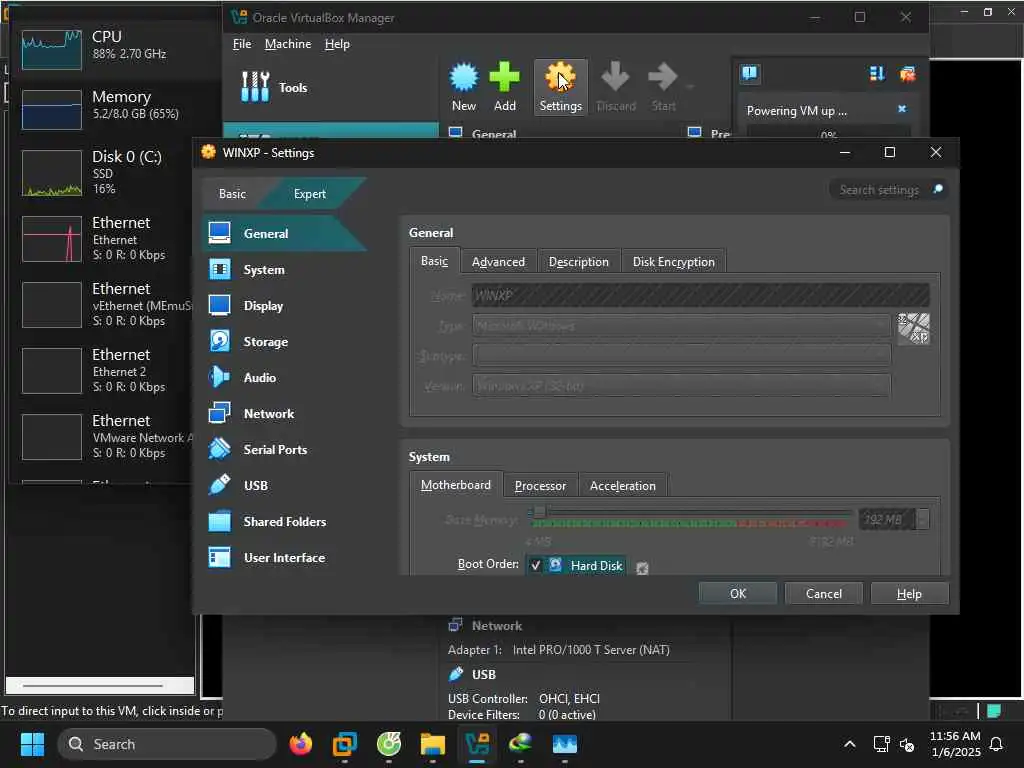Expand the hidden system tray icons chevron
Viewport: 1024px width, 768px height.
click(x=850, y=744)
